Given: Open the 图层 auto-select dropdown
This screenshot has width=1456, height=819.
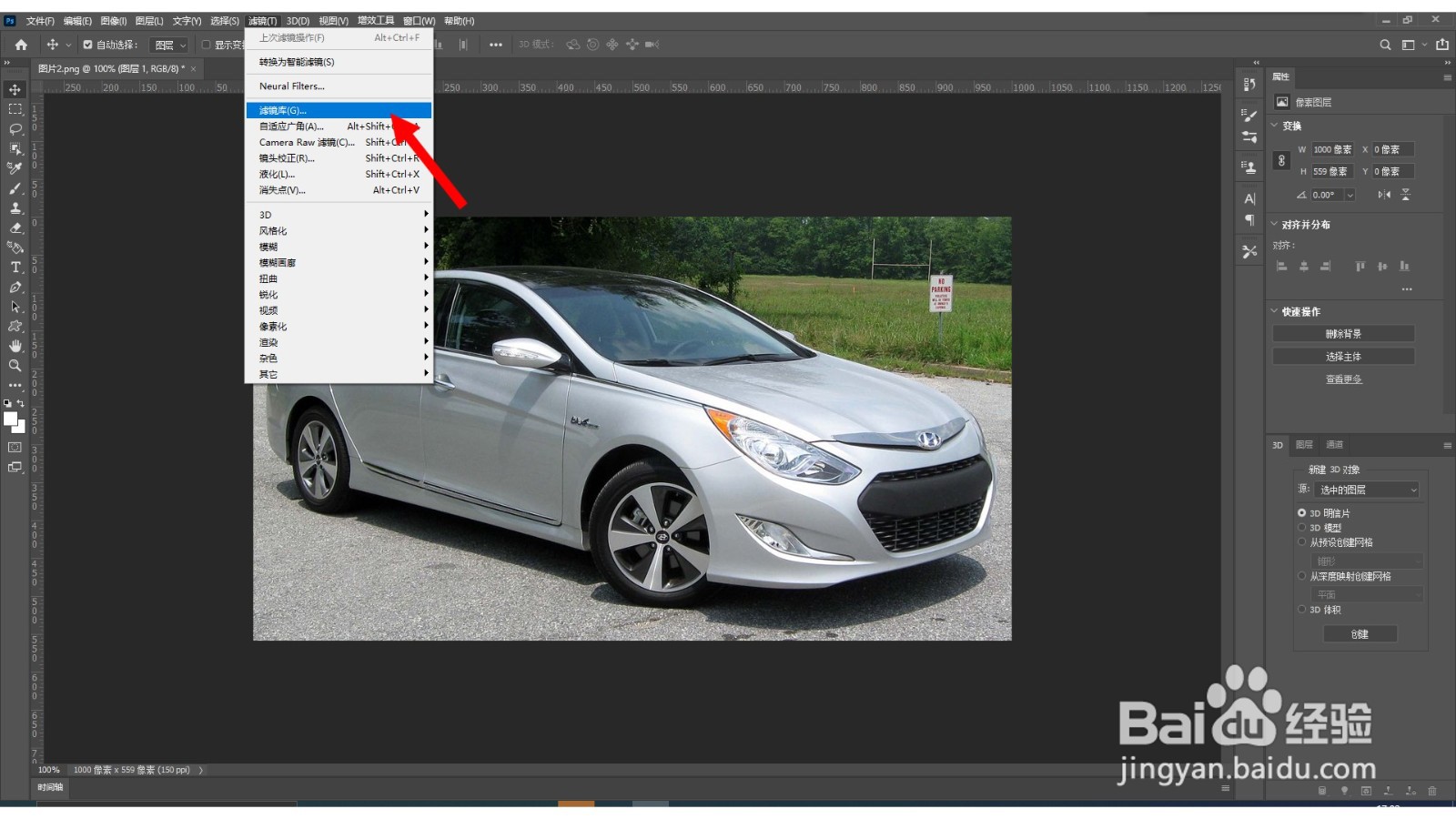Looking at the screenshot, I should 169,45.
